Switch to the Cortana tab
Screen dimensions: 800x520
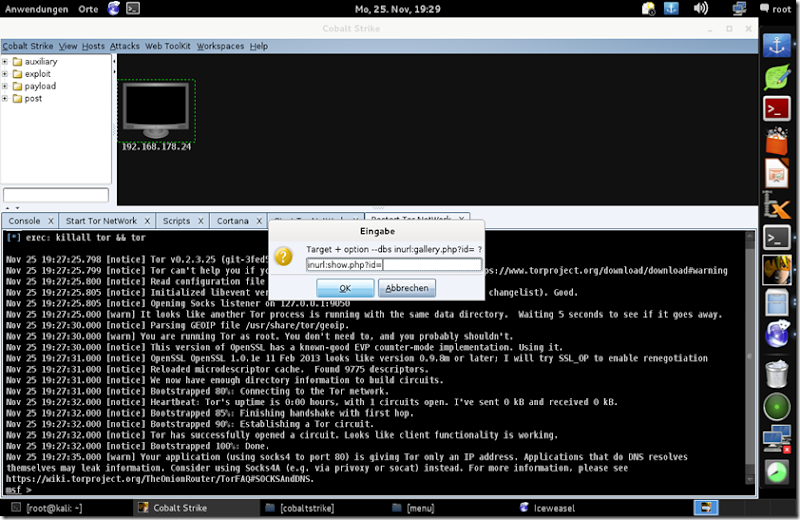(233, 220)
